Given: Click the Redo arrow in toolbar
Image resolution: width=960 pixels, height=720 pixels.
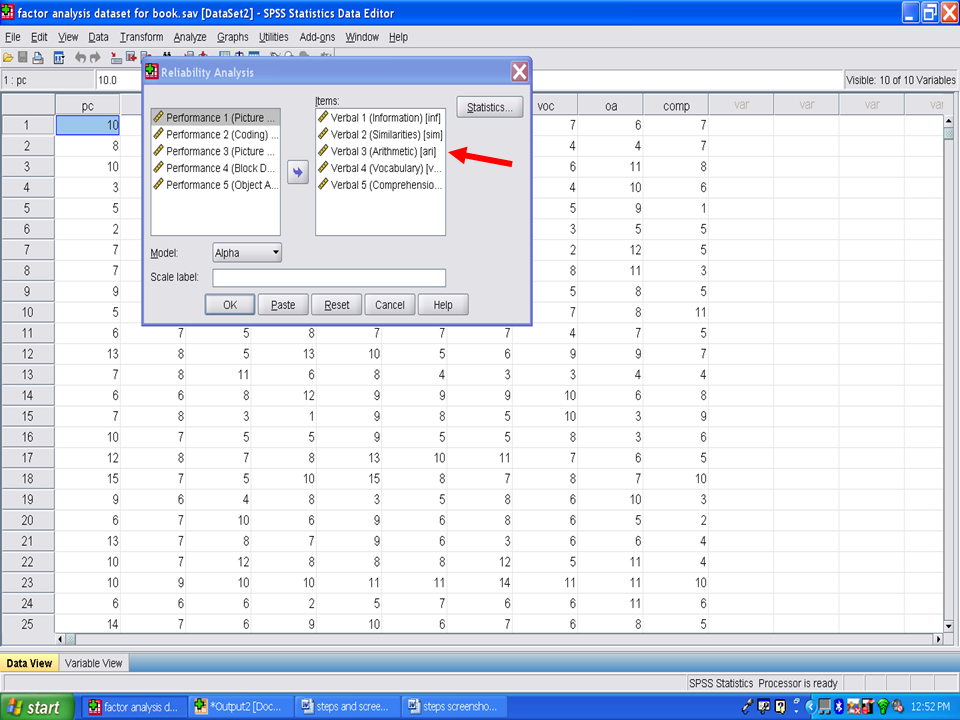Looking at the screenshot, I should [96, 58].
